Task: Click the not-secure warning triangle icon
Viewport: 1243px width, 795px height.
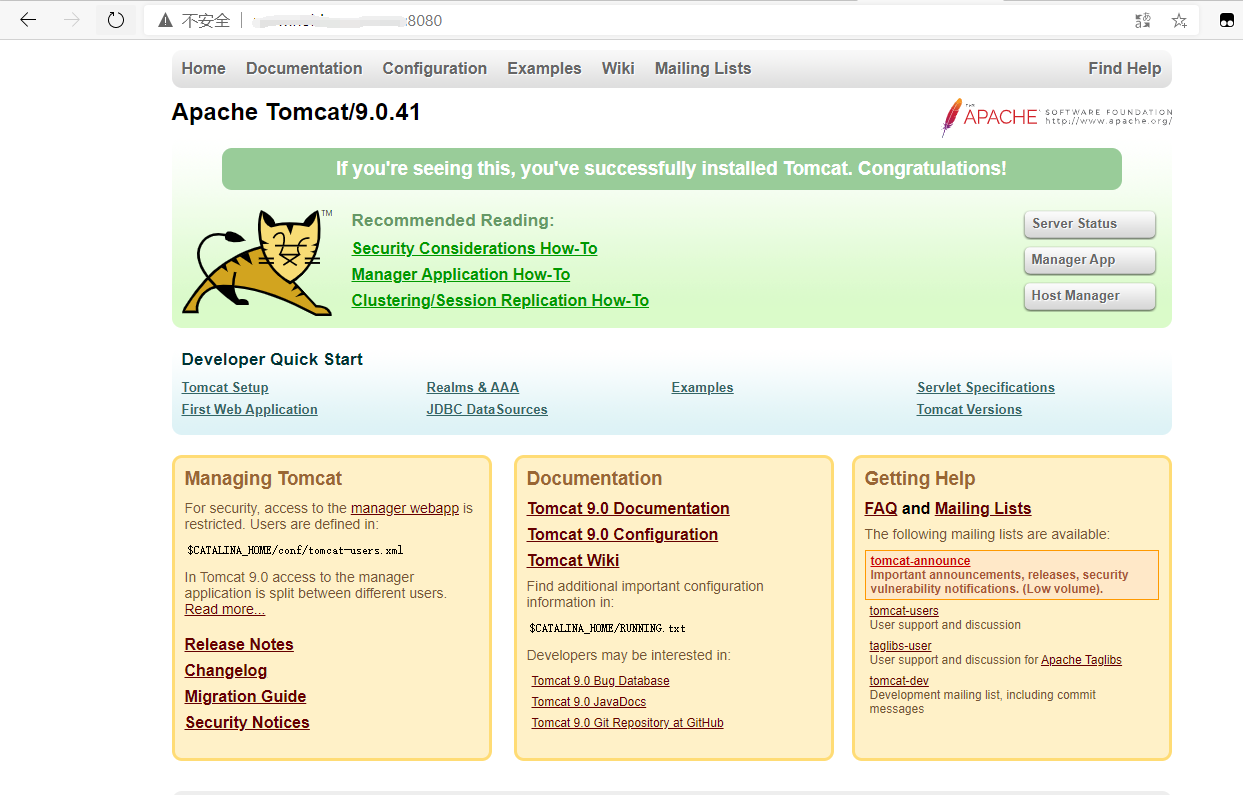Action: pyautogui.click(x=165, y=20)
